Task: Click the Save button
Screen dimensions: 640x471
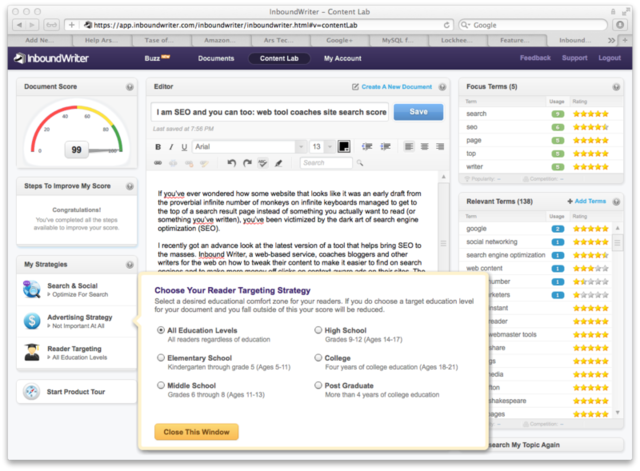Action: pyautogui.click(x=418, y=112)
